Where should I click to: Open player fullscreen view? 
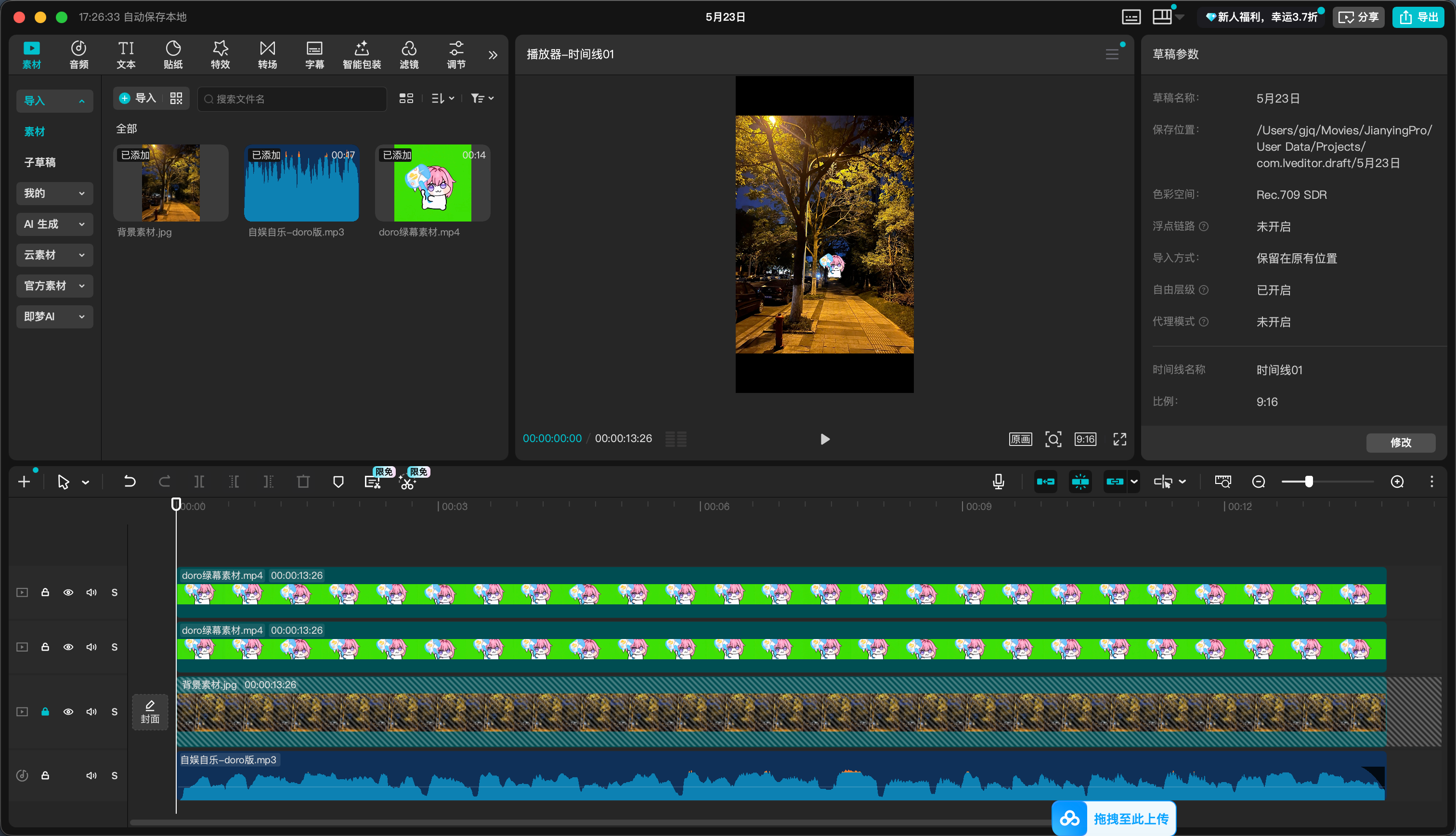click(x=1120, y=439)
